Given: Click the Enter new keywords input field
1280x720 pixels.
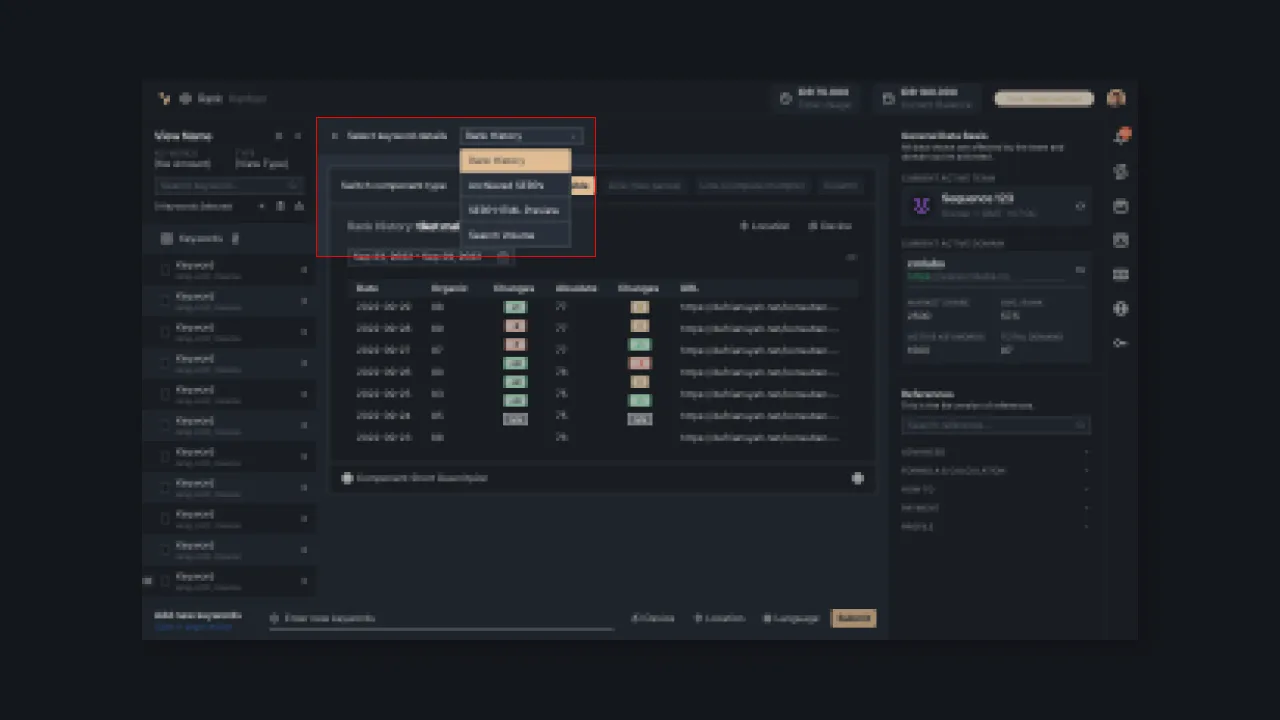Looking at the screenshot, I should [x=441, y=619].
